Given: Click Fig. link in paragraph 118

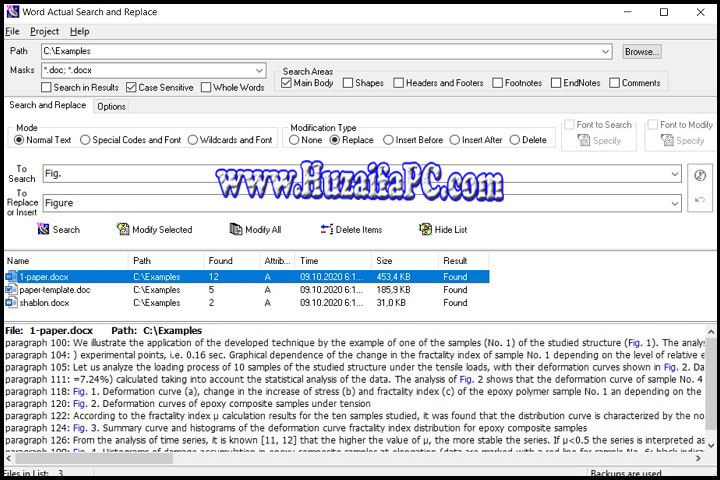Looking at the screenshot, I should coord(80,391).
